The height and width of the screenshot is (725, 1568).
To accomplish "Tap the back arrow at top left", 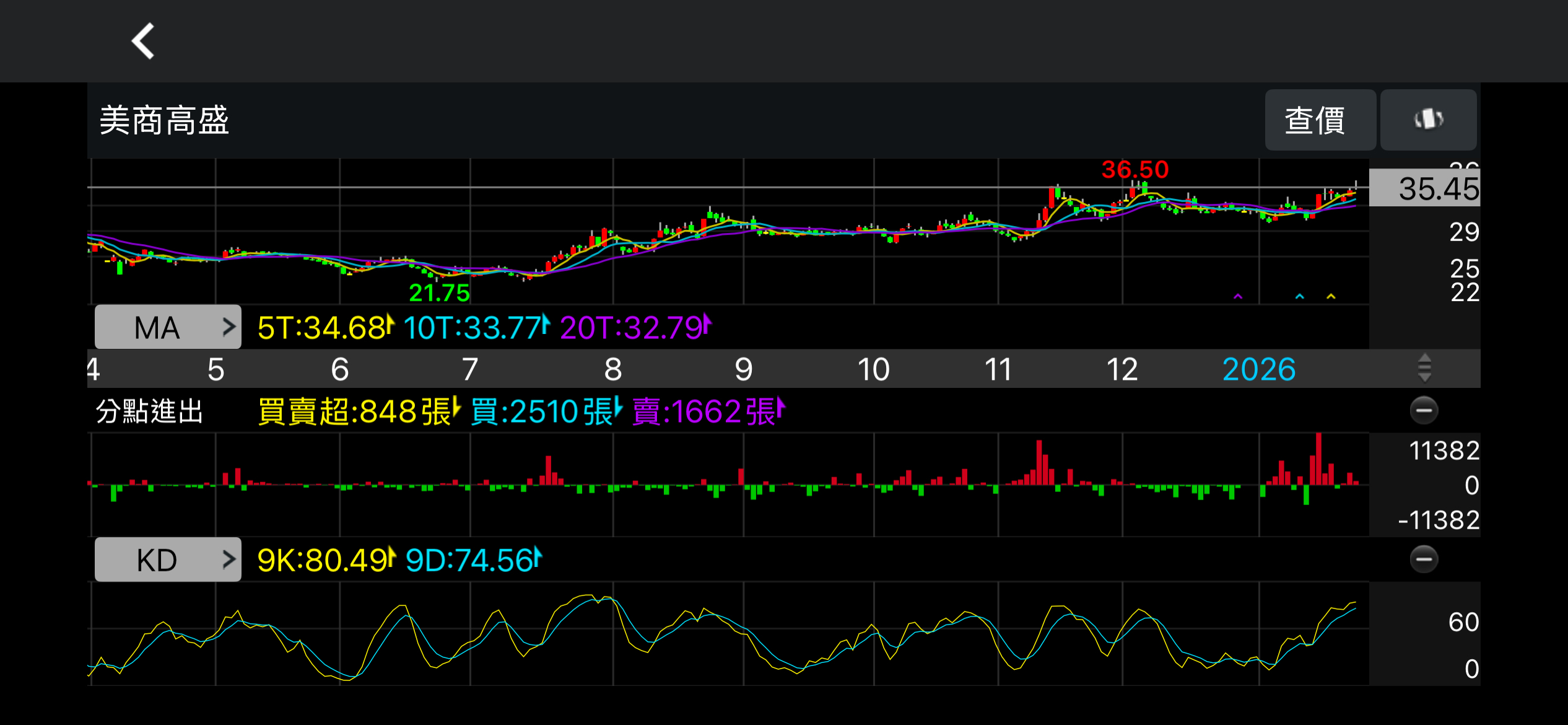I will (x=143, y=42).
